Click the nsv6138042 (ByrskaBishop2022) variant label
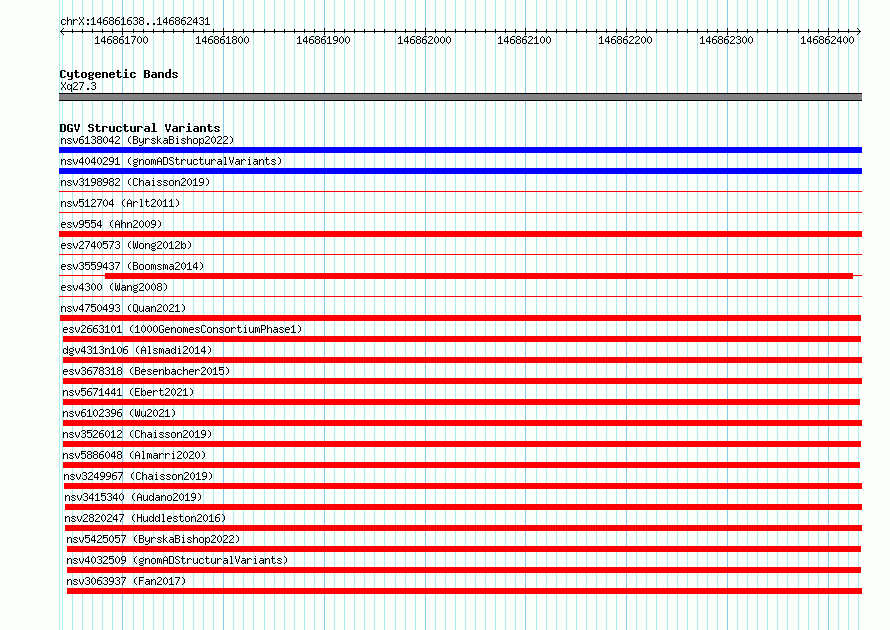 click(147, 140)
